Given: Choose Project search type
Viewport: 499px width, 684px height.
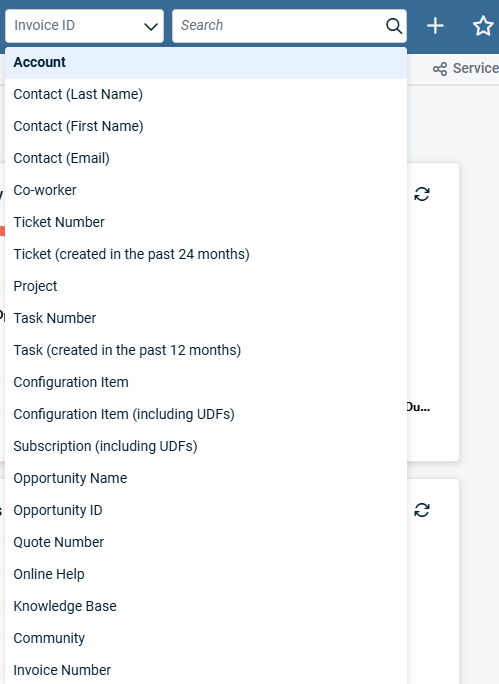Looking at the screenshot, I should pyautogui.click(x=206, y=286).
